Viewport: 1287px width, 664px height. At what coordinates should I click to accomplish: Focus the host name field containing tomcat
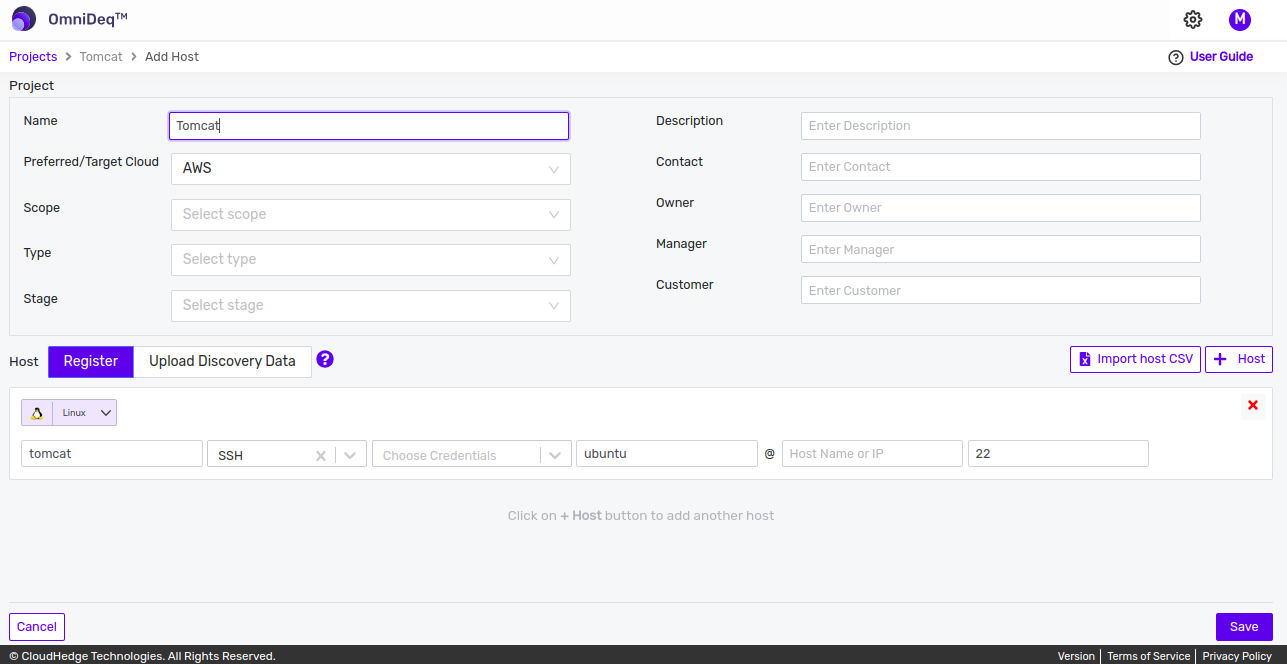(x=112, y=453)
